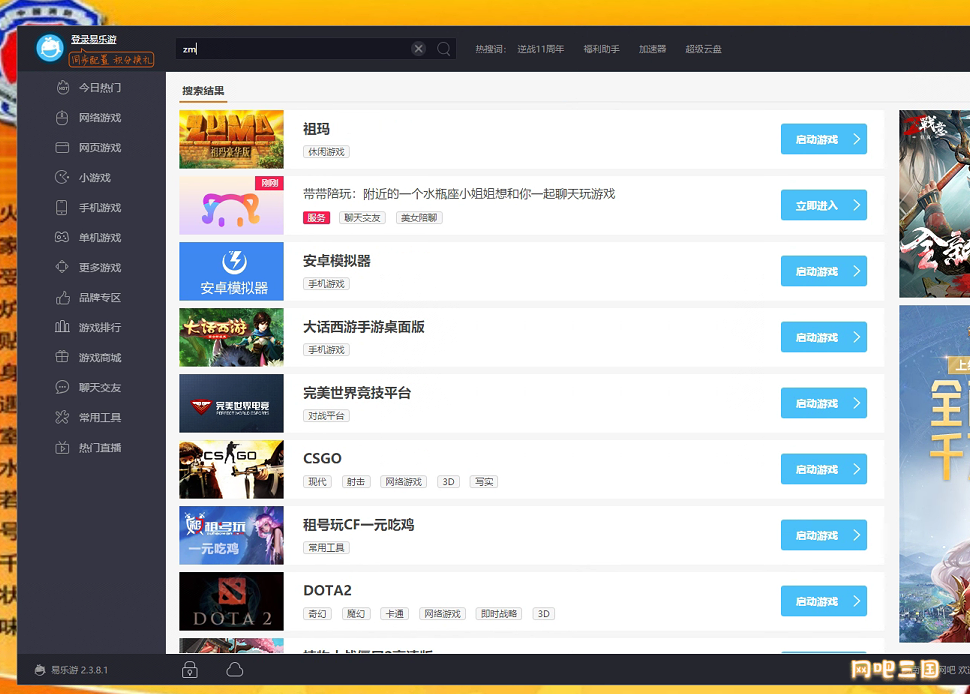
Task: Focus the search input field
Action: [x=294, y=49]
